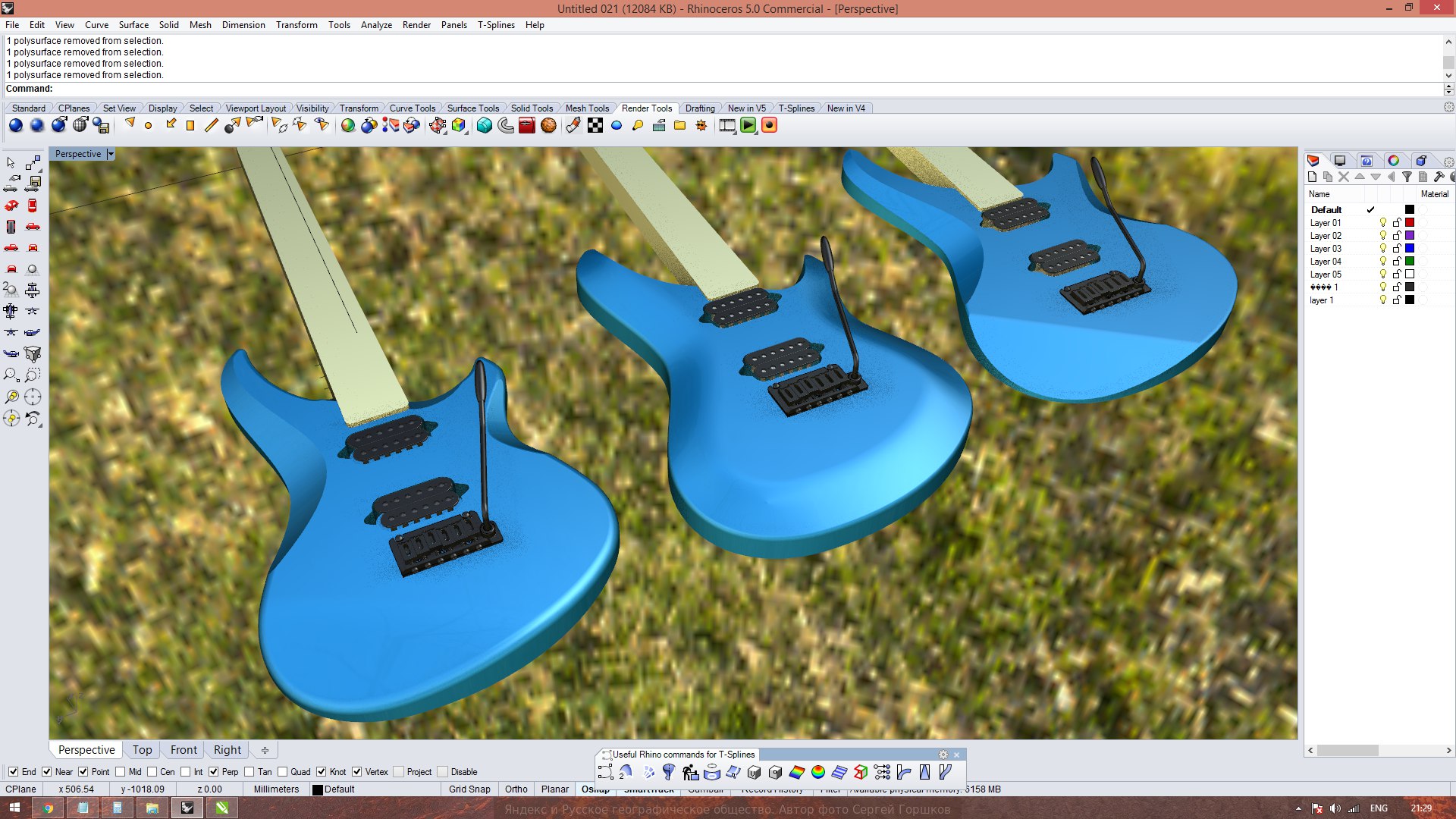Toggle the End osnap checkbox
This screenshot has width=1456, height=819.
[x=14, y=772]
